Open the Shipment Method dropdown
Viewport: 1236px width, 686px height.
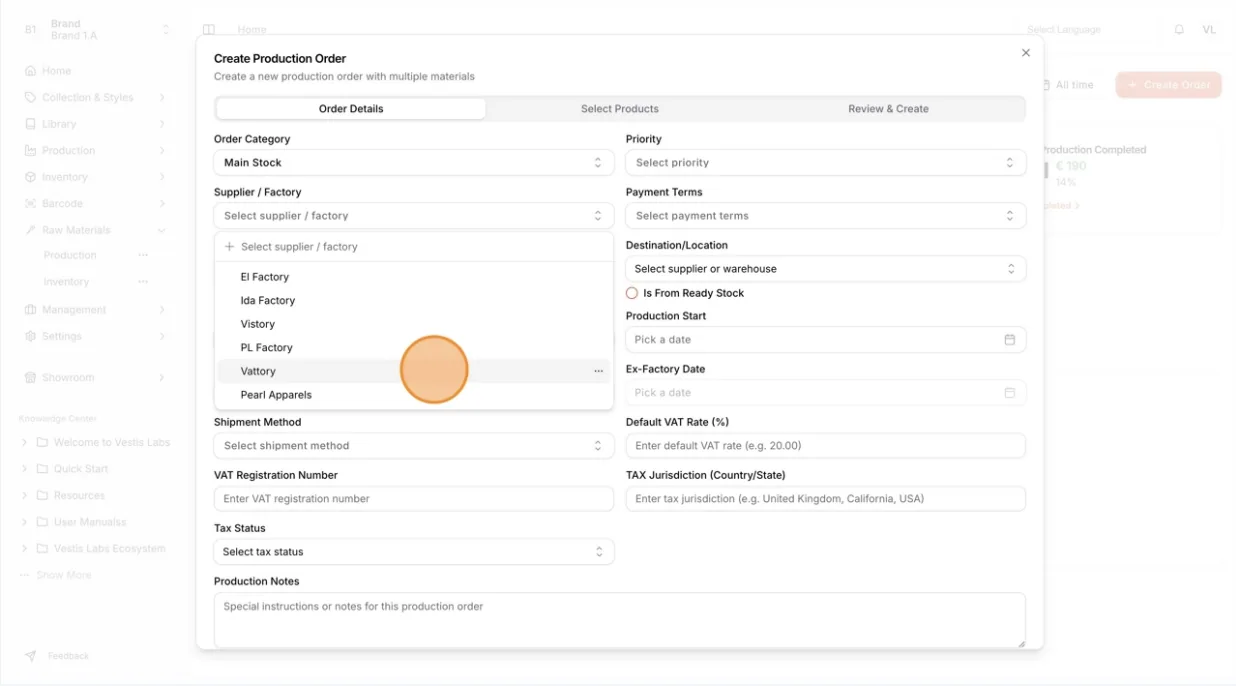(414, 446)
